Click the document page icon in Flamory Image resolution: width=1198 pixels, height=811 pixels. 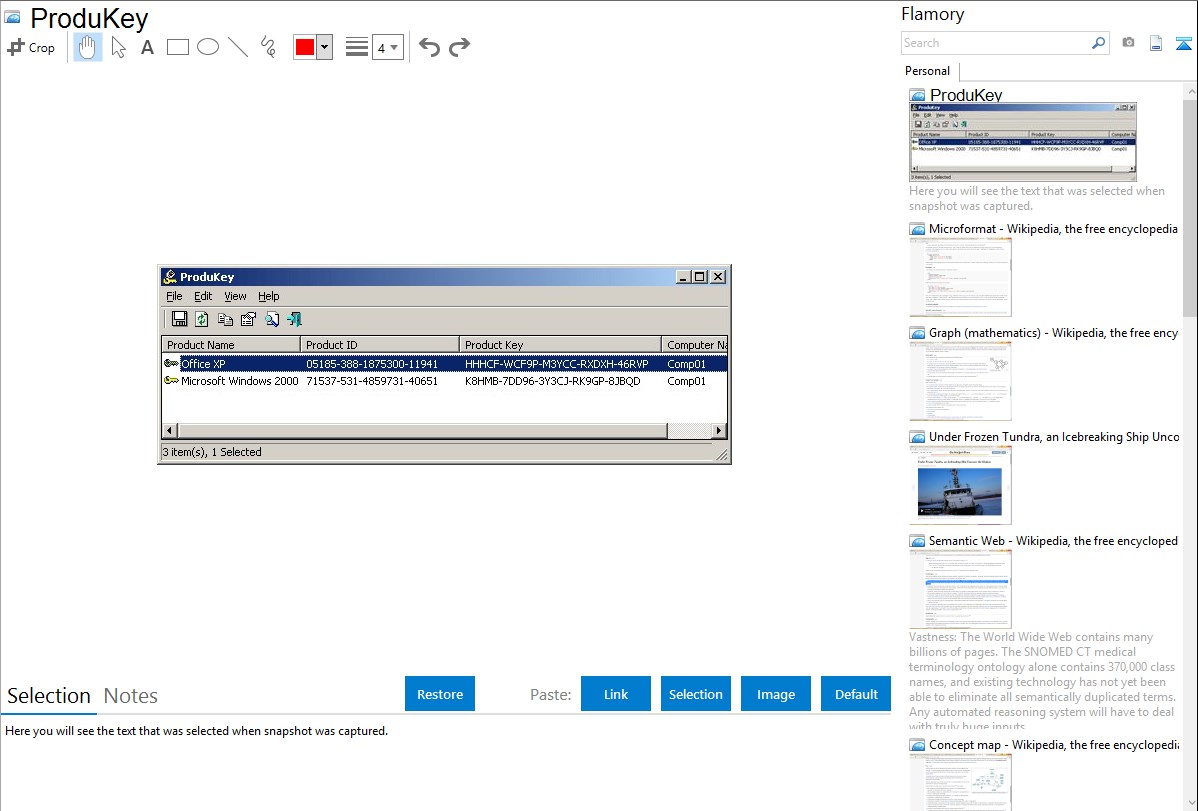point(1156,43)
